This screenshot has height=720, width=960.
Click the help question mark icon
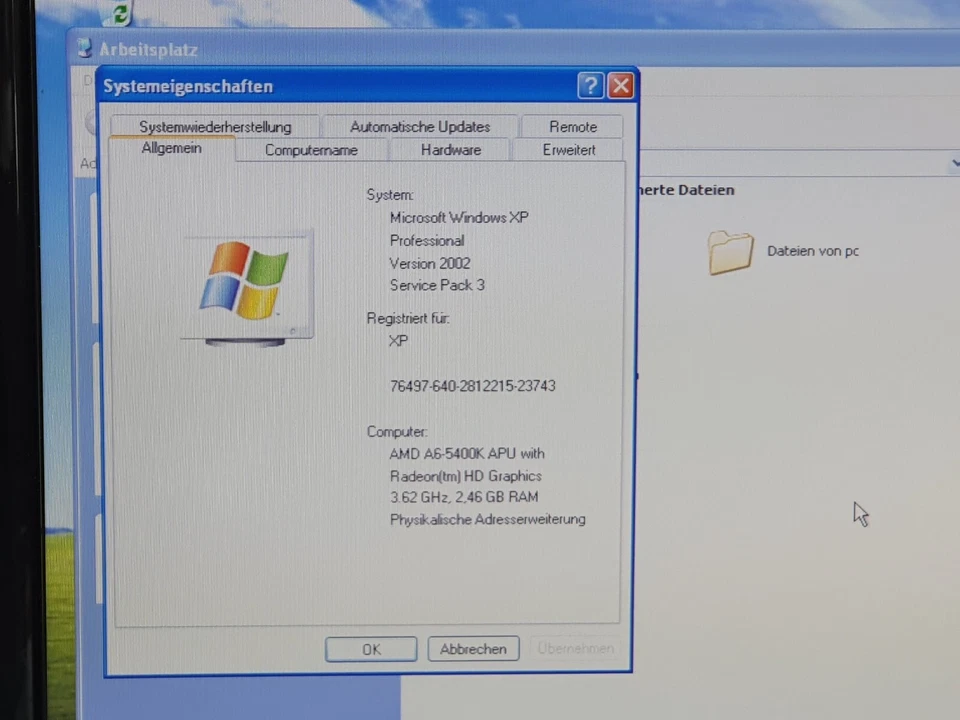point(589,85)
